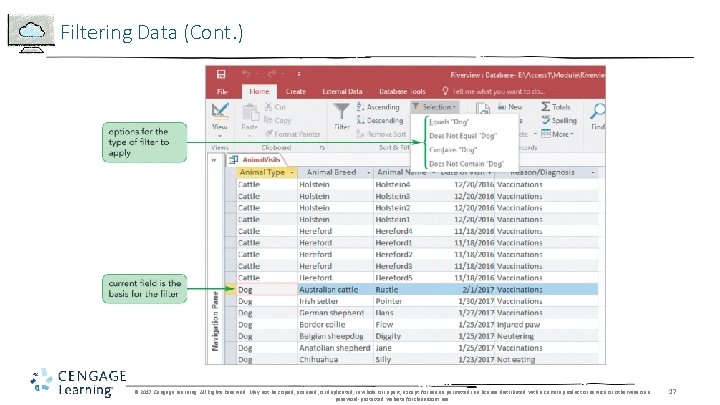
Task: Click the German shepherd breed cell
Action: 336,313
